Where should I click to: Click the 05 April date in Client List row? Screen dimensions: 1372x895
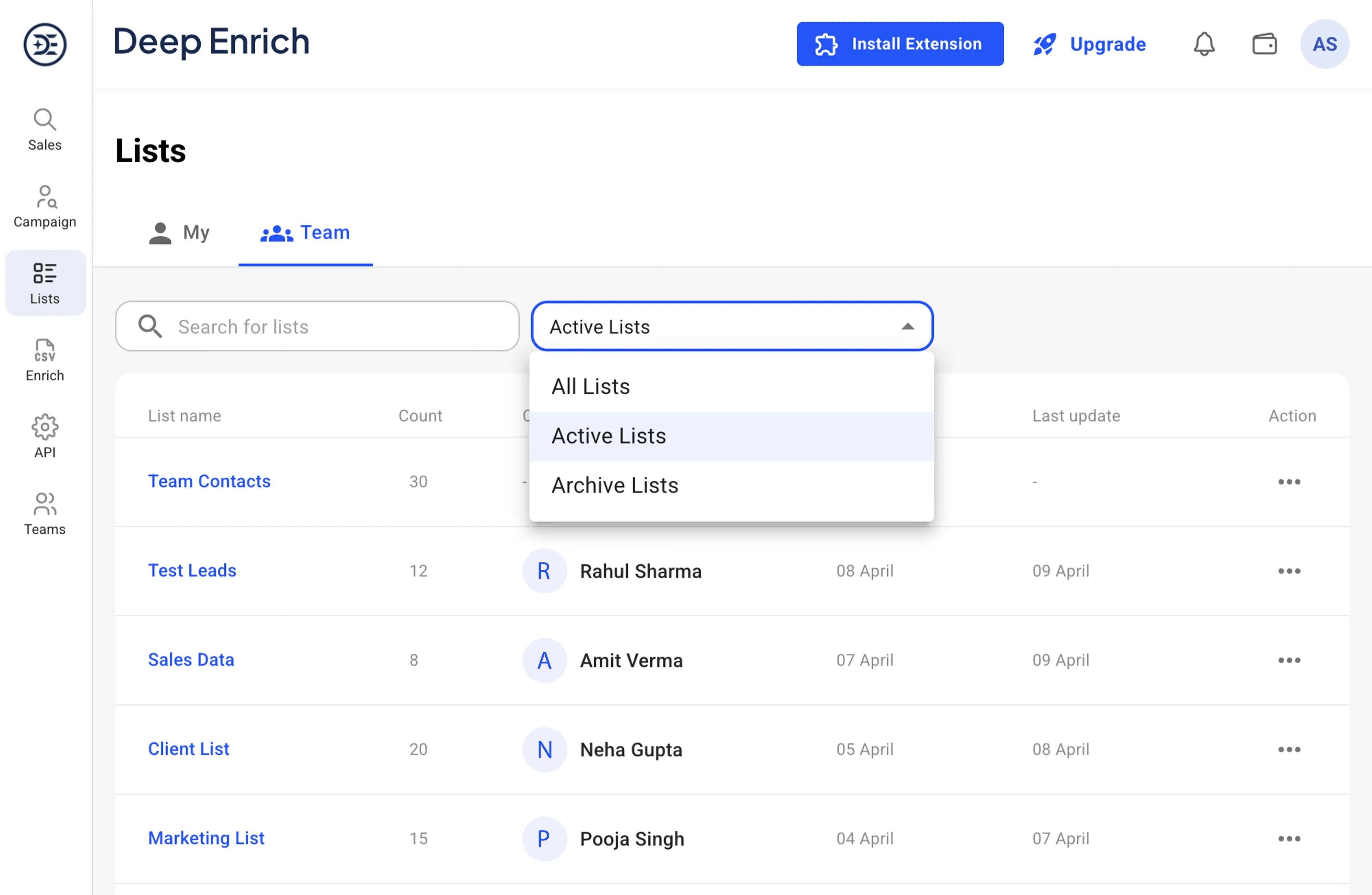(865, 750)
